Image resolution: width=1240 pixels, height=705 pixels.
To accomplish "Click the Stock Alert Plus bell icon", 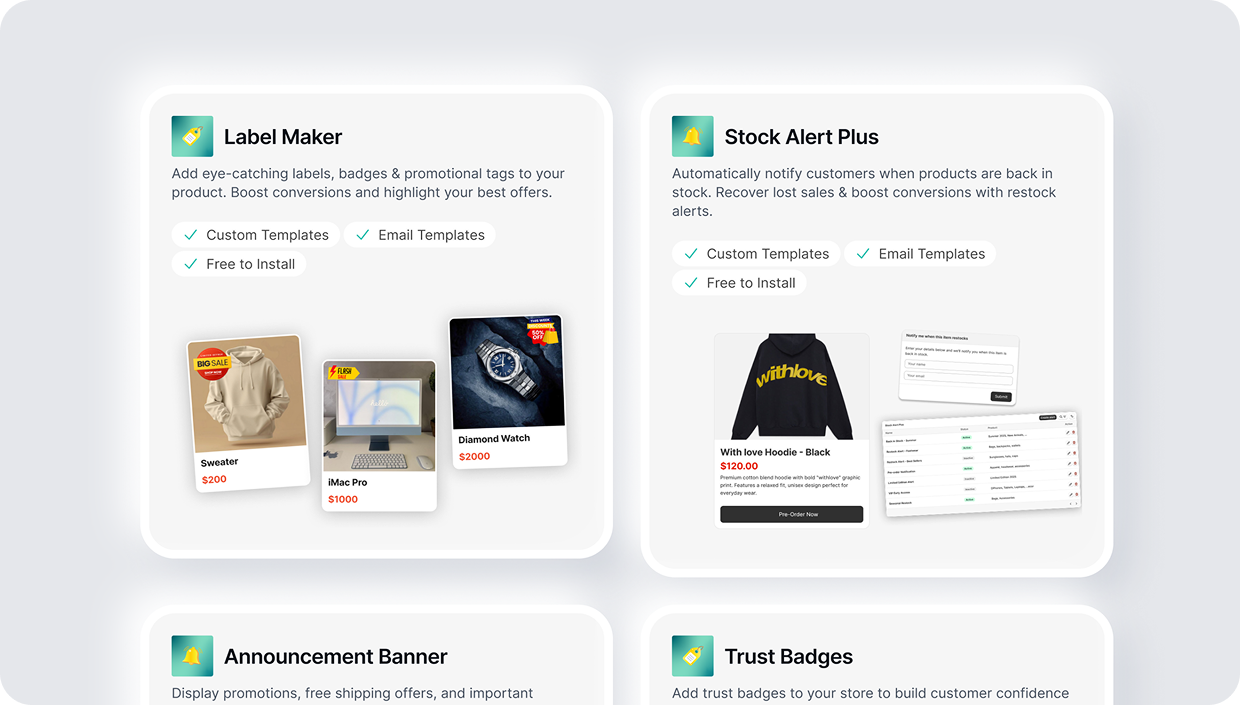I will click(692, 136).
